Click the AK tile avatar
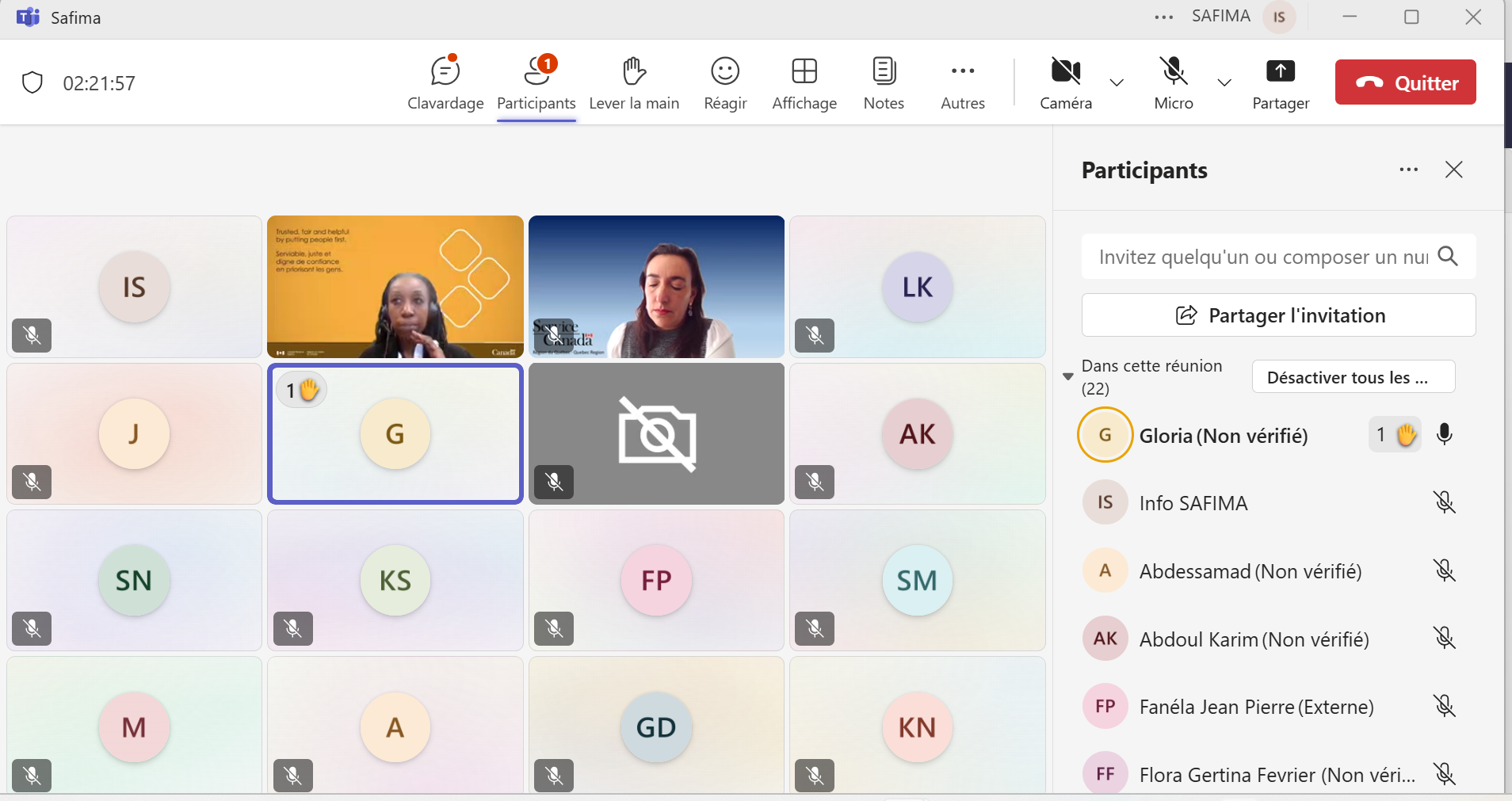 coord(918,433)
